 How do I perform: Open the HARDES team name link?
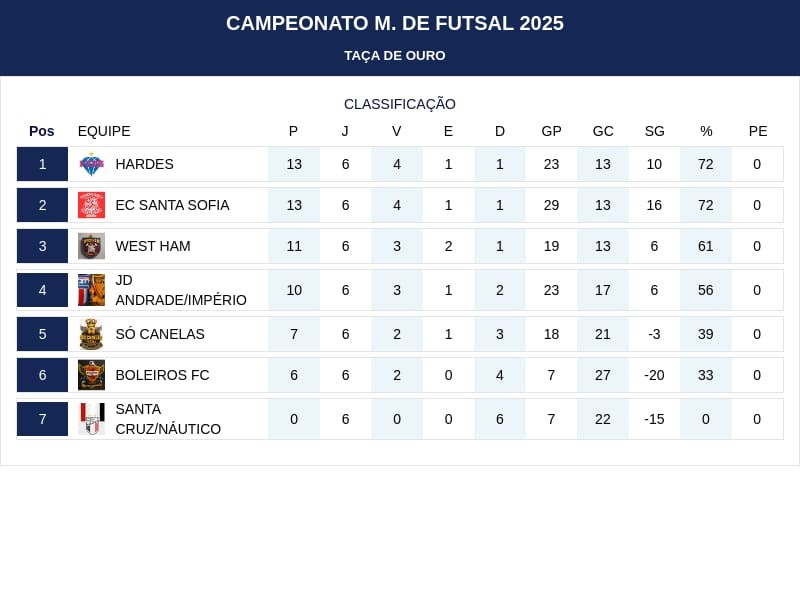tap(144, 164)
